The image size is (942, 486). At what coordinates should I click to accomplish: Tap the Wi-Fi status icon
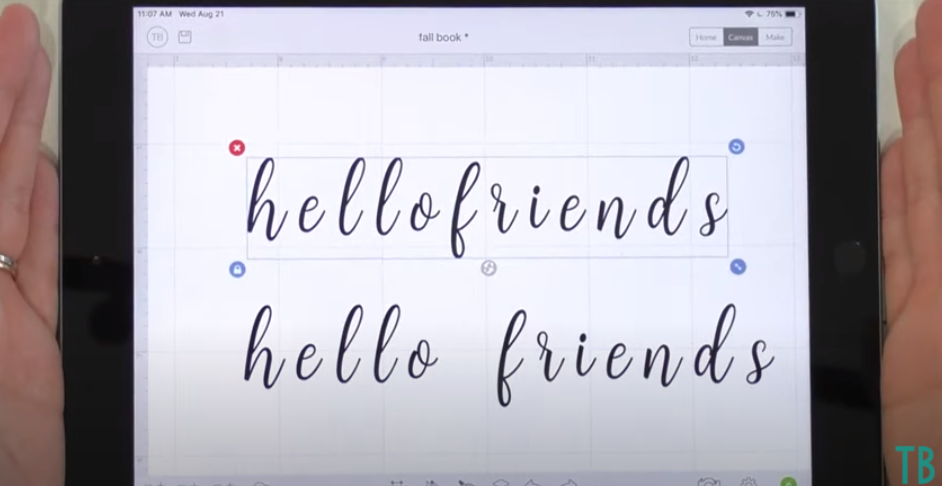point(749,14)
